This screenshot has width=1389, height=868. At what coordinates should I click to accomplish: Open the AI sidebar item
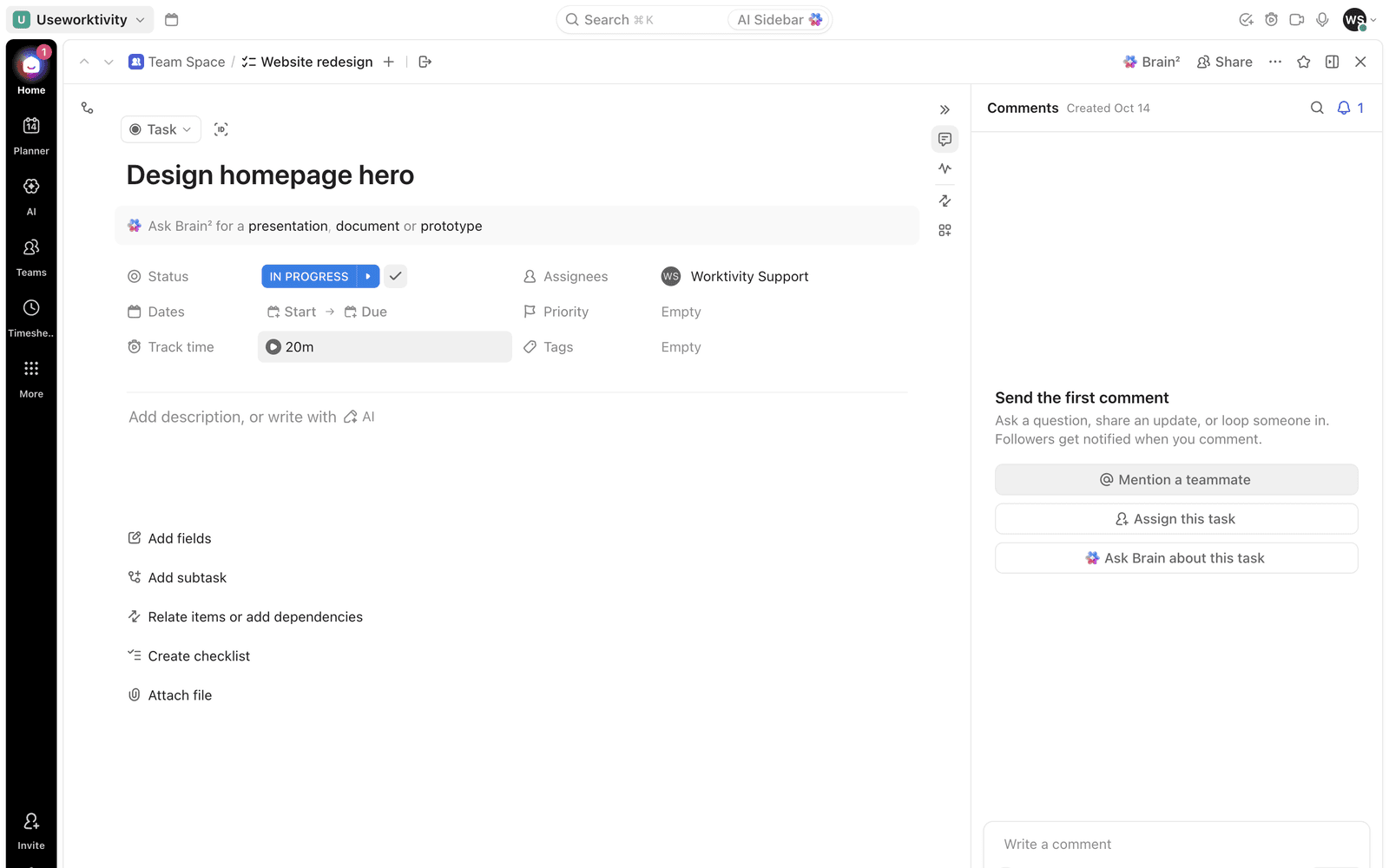point(31,197)
